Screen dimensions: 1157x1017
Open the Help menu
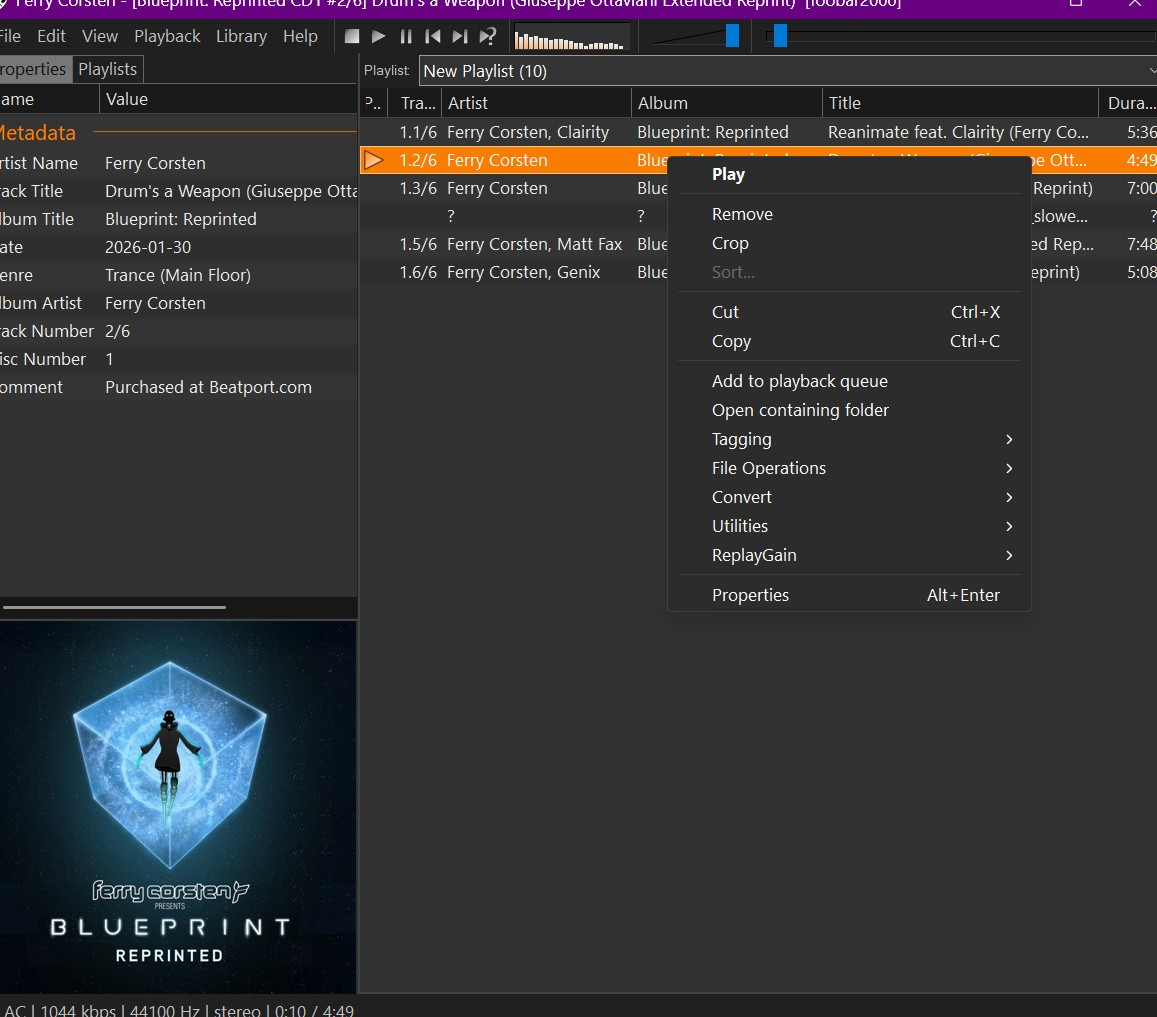pyautogui.click(x=300, y=36)
